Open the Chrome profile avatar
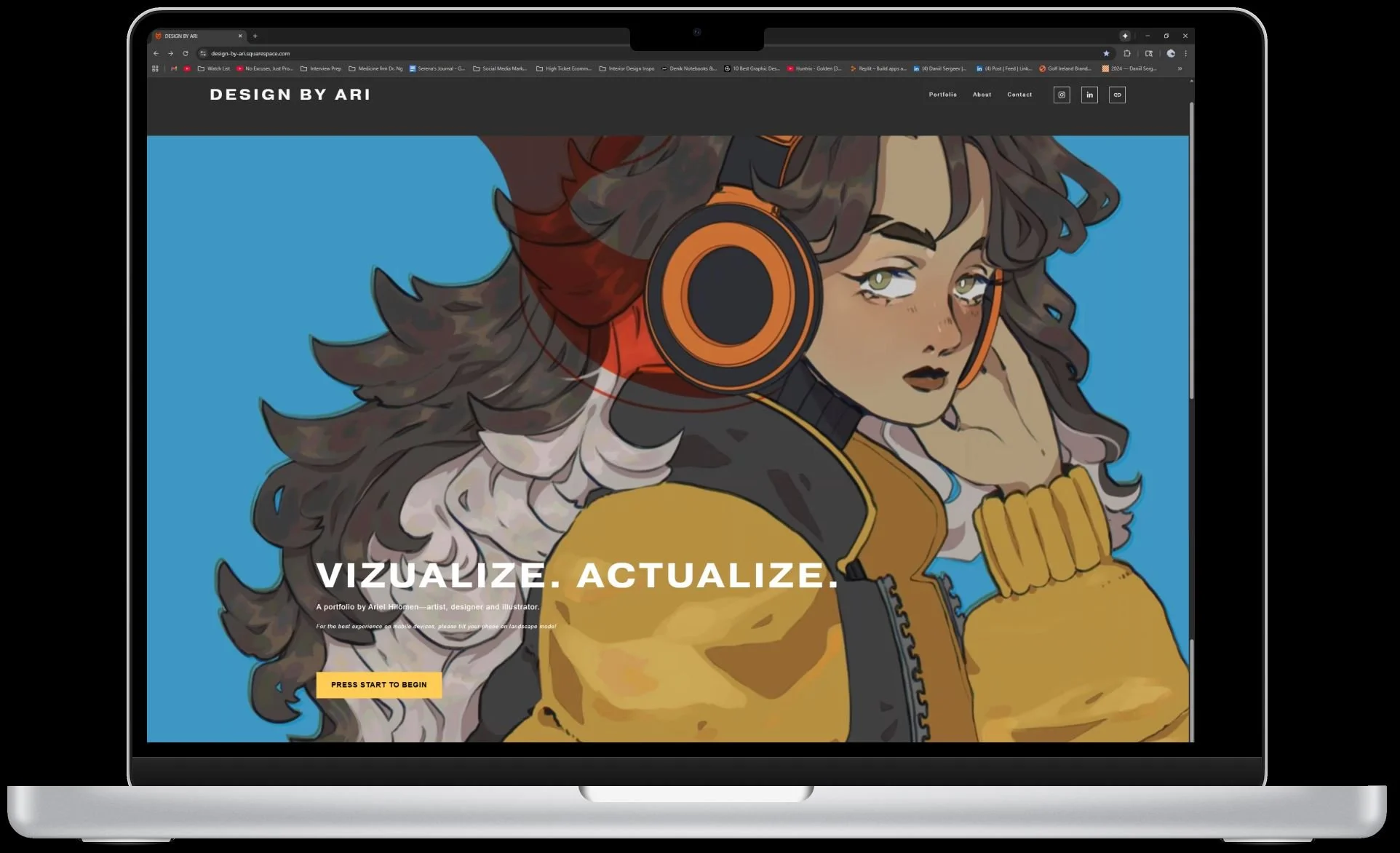The image size is (1400, 853). (x=1171, y=53)
